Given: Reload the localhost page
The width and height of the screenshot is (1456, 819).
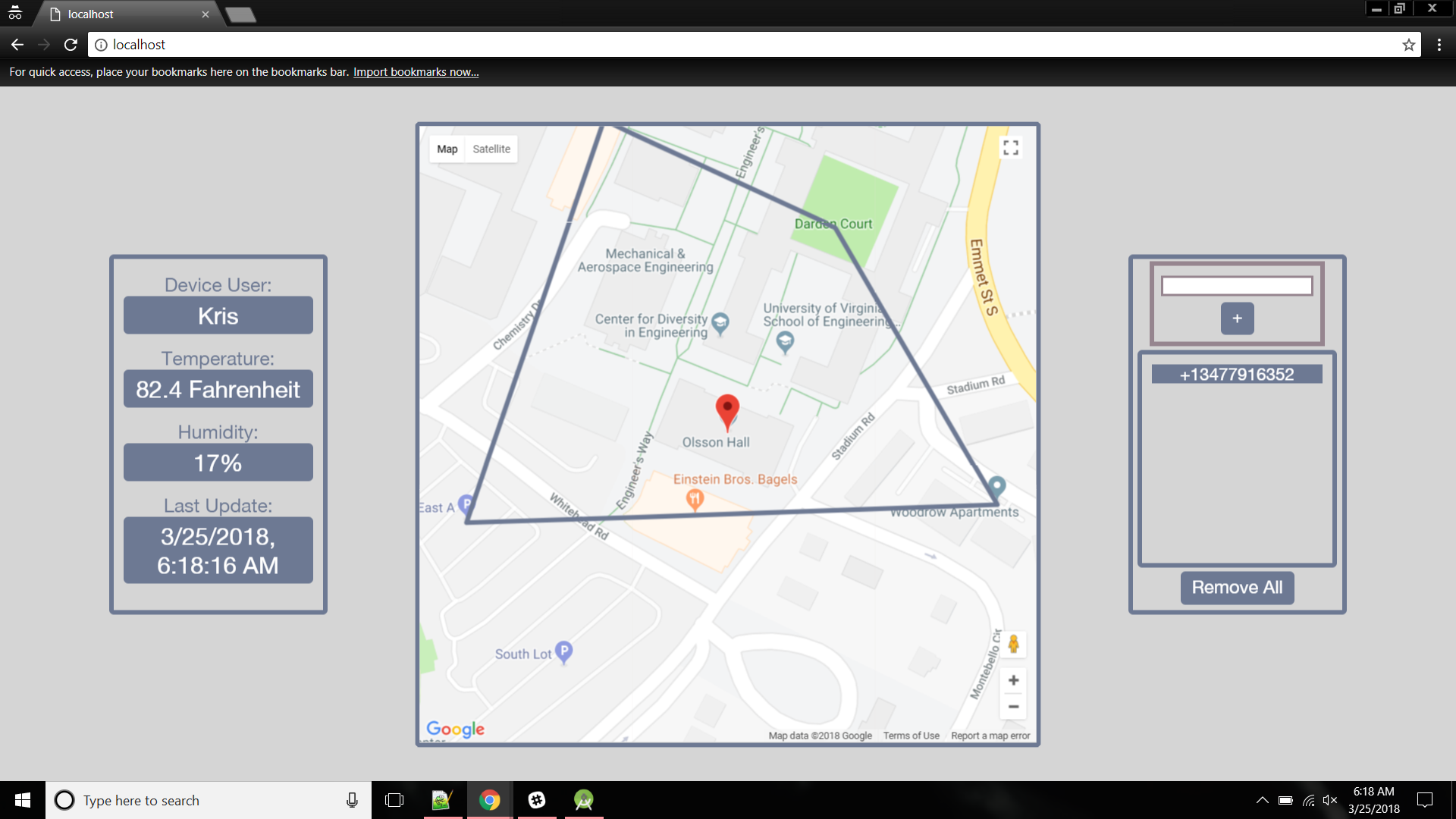Looking at the screenshot, I should 71,45.
